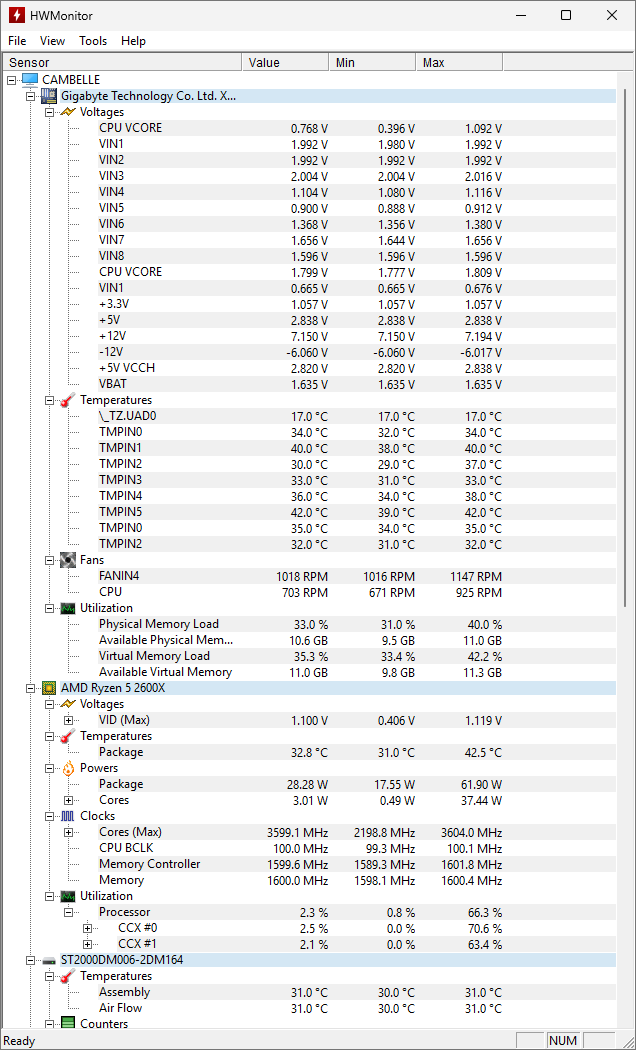
Task: Select the +12V voltage row
Action: coord(357,336)
